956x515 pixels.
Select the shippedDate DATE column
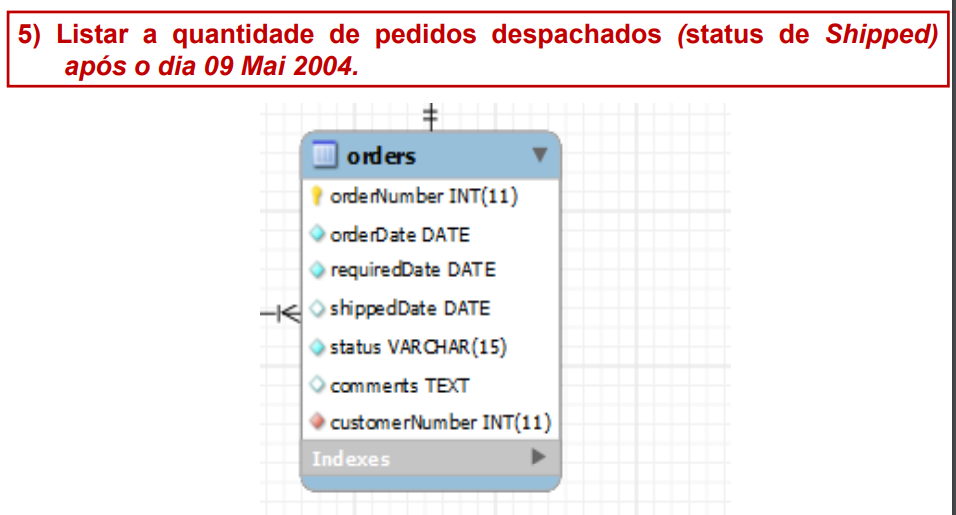tap(410, 308)
